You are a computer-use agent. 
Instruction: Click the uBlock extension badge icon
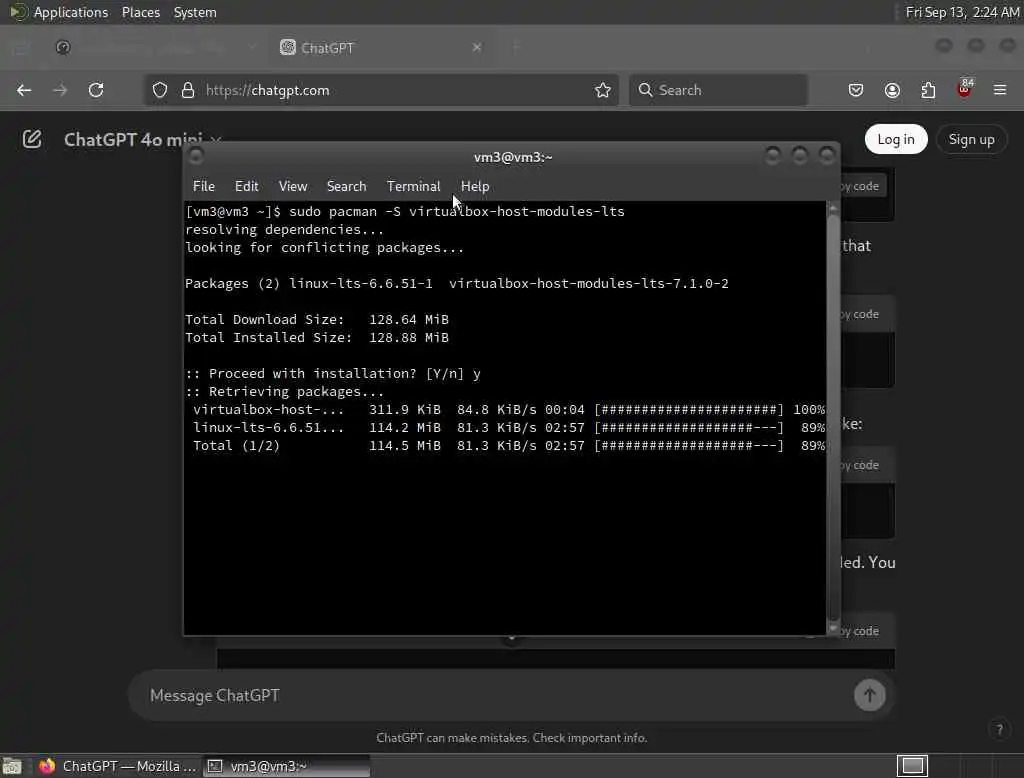(965, 89)
